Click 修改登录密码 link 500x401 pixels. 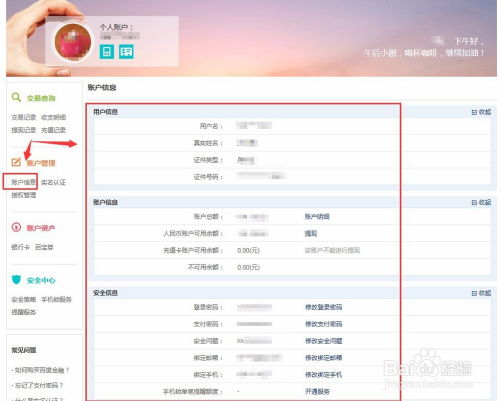pyautogui.click(x=324, y=307)
